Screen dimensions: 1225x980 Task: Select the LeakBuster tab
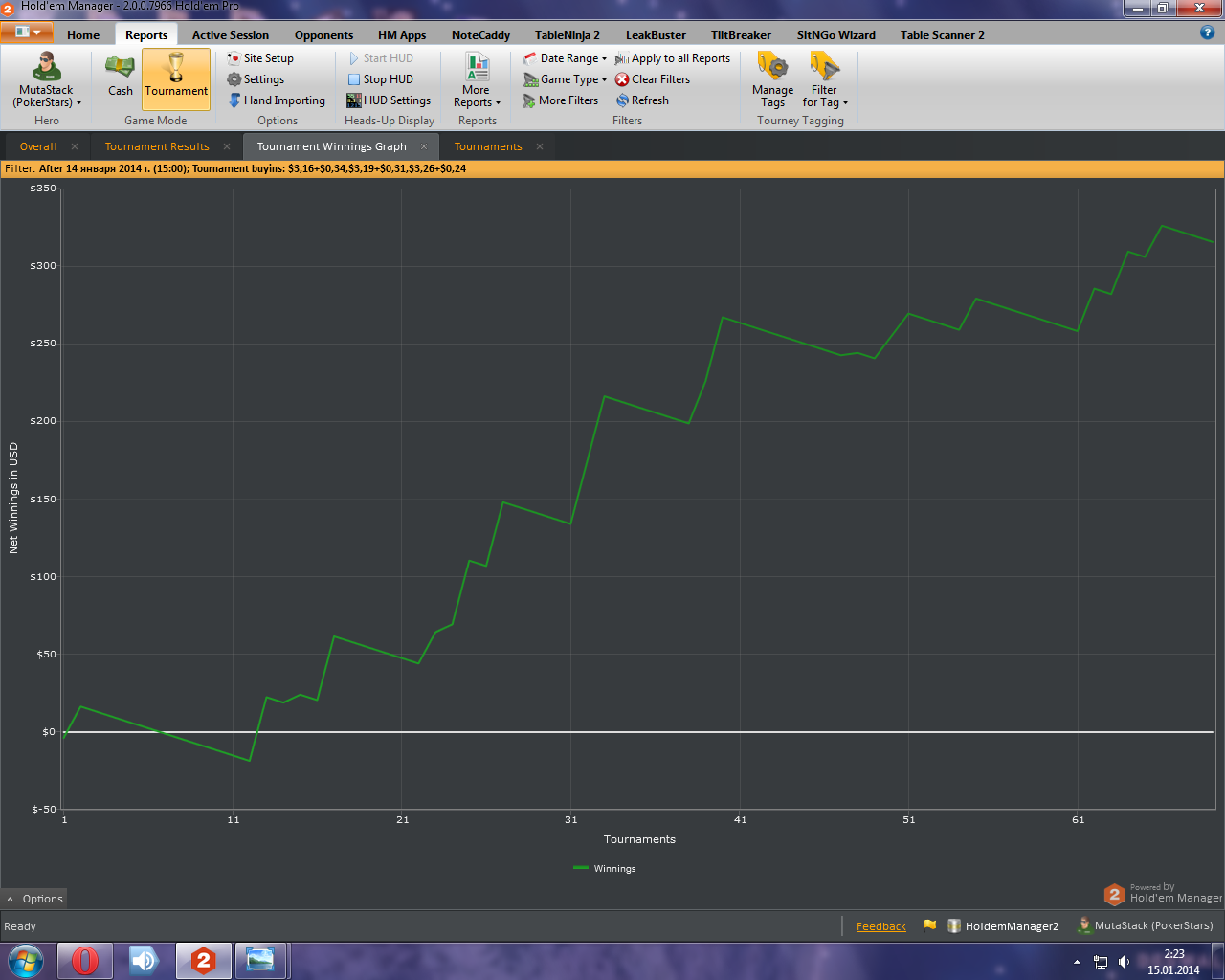pos(656,35)
